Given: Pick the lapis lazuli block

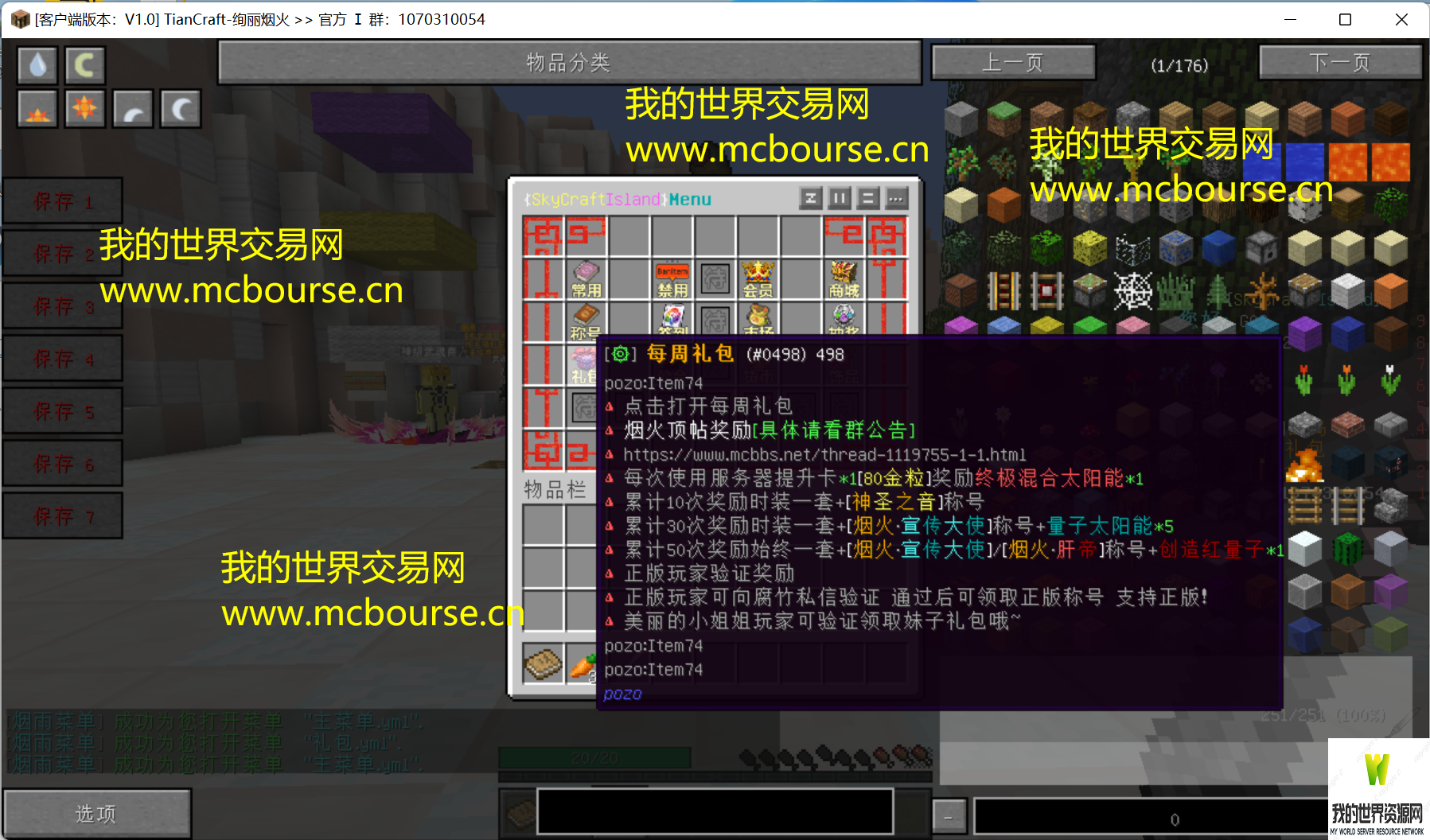Looking at the screenshot, I should 1219,247.
